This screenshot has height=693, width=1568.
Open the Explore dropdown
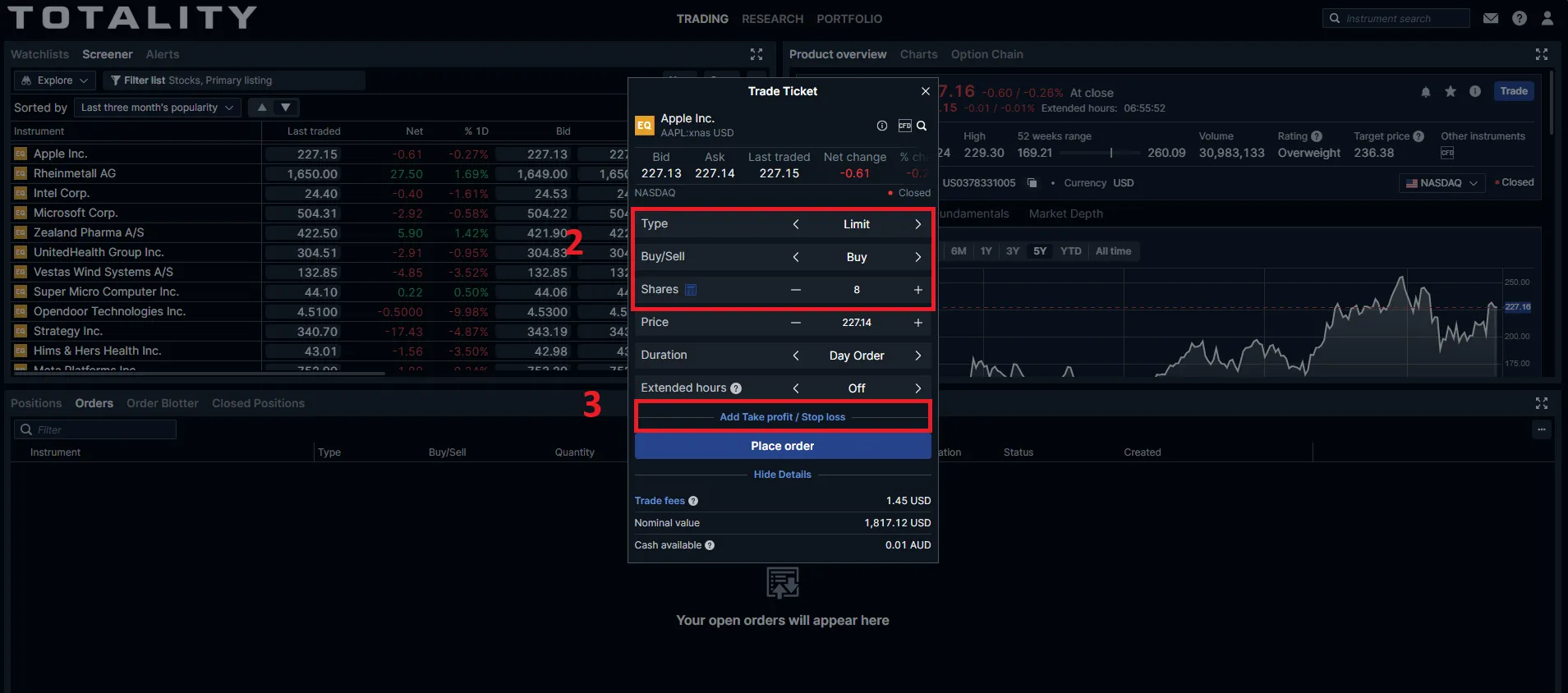(55, 80)
